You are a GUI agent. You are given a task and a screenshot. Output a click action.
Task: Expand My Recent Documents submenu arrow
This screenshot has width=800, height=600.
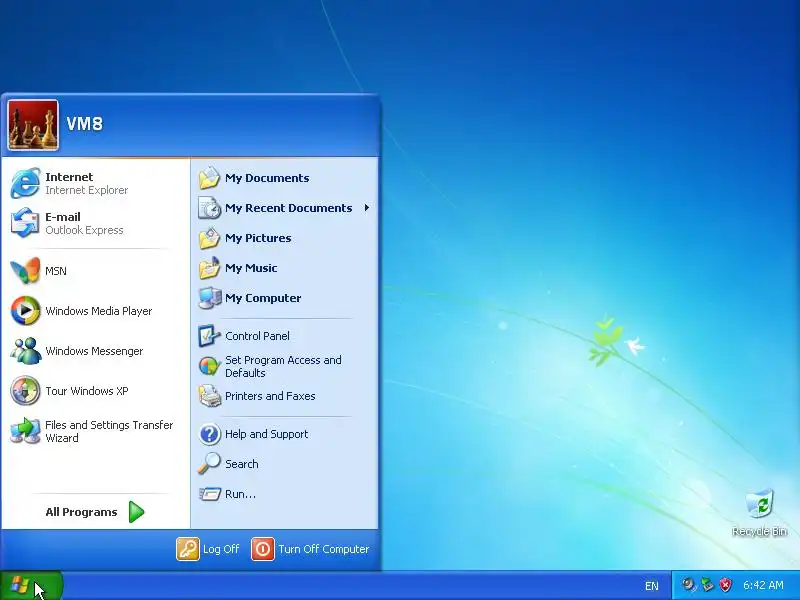[366, 208]
